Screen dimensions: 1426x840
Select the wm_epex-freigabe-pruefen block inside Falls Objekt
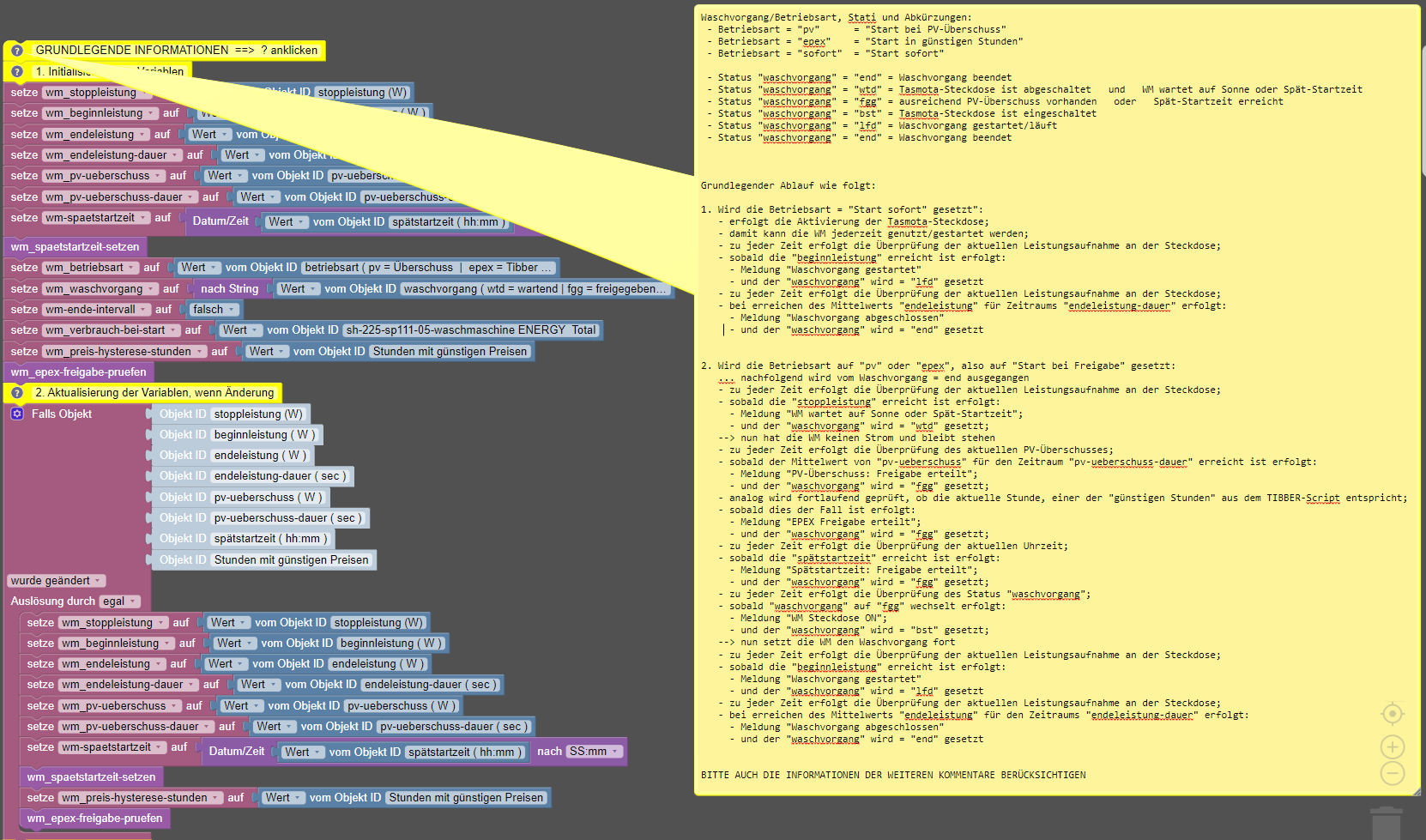pyautogui.click(x=94, y=819)
